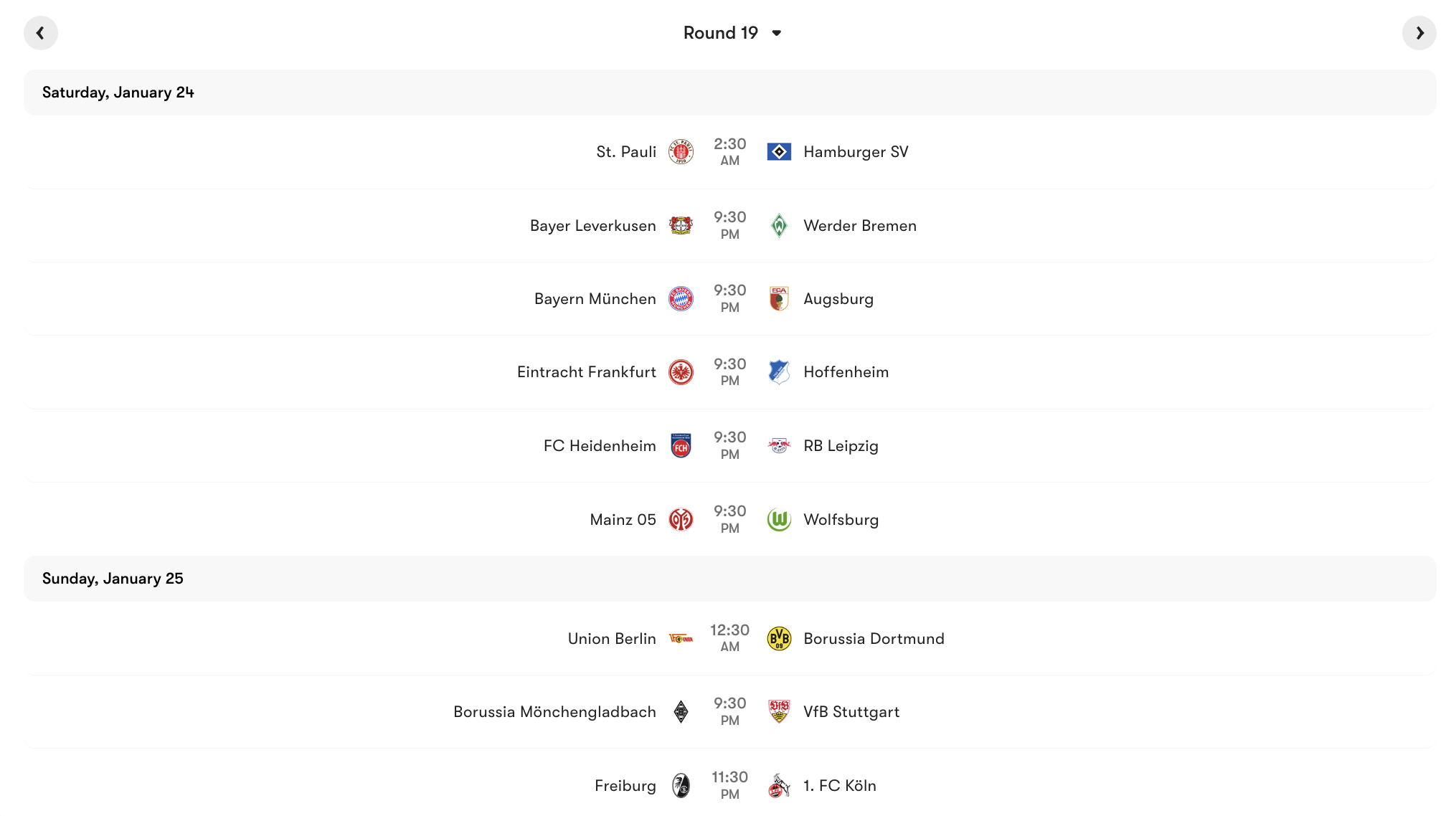Image resolution: width=1456 pixels, height=816 pixels.
Task: Open the Bayer Leverkusen vs Werder Bremen match
Action: click(729, 225)
